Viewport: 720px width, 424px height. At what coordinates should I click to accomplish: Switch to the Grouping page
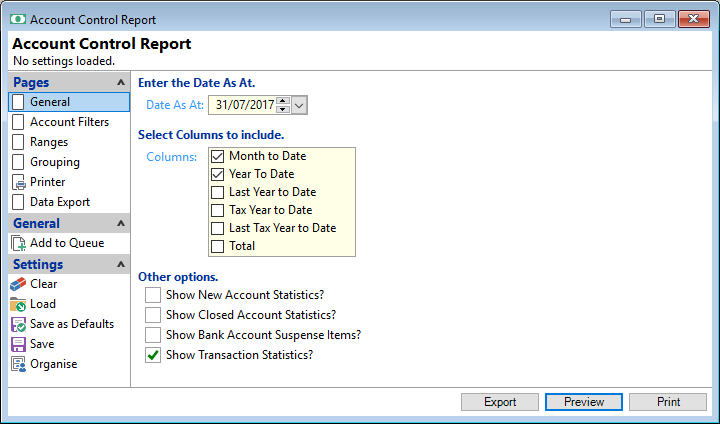[55, 162]
